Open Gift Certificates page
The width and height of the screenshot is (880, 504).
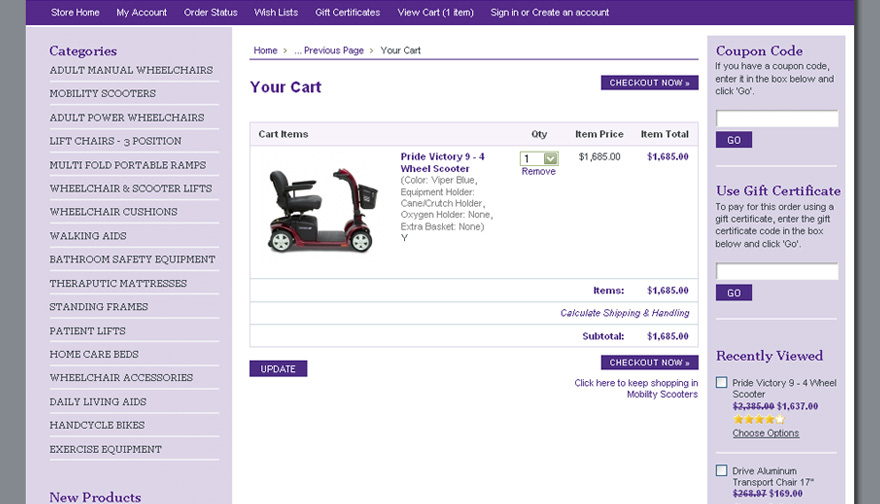click(x=347, y=12)
